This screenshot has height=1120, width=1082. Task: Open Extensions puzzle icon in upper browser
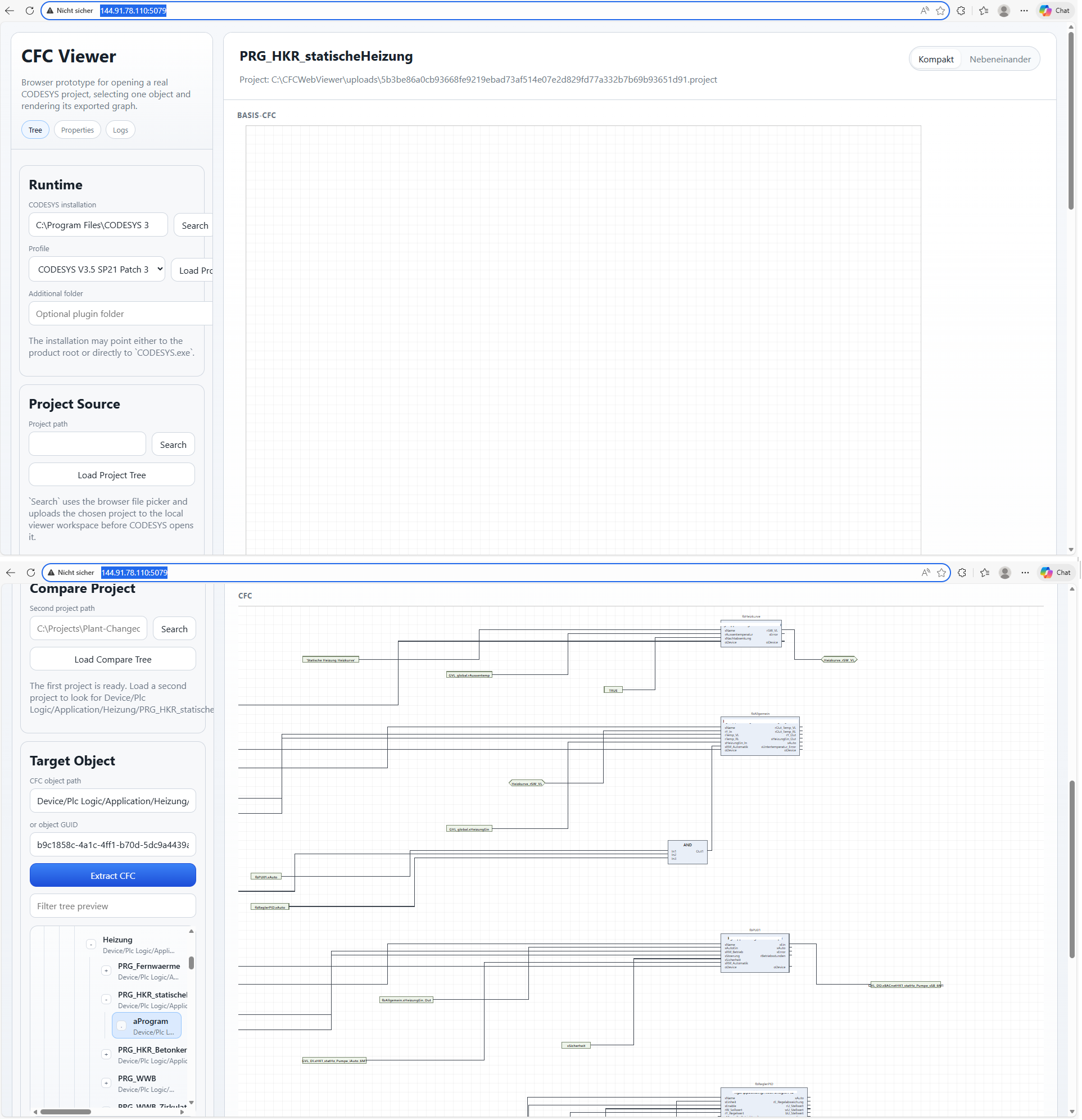[961, 11]
